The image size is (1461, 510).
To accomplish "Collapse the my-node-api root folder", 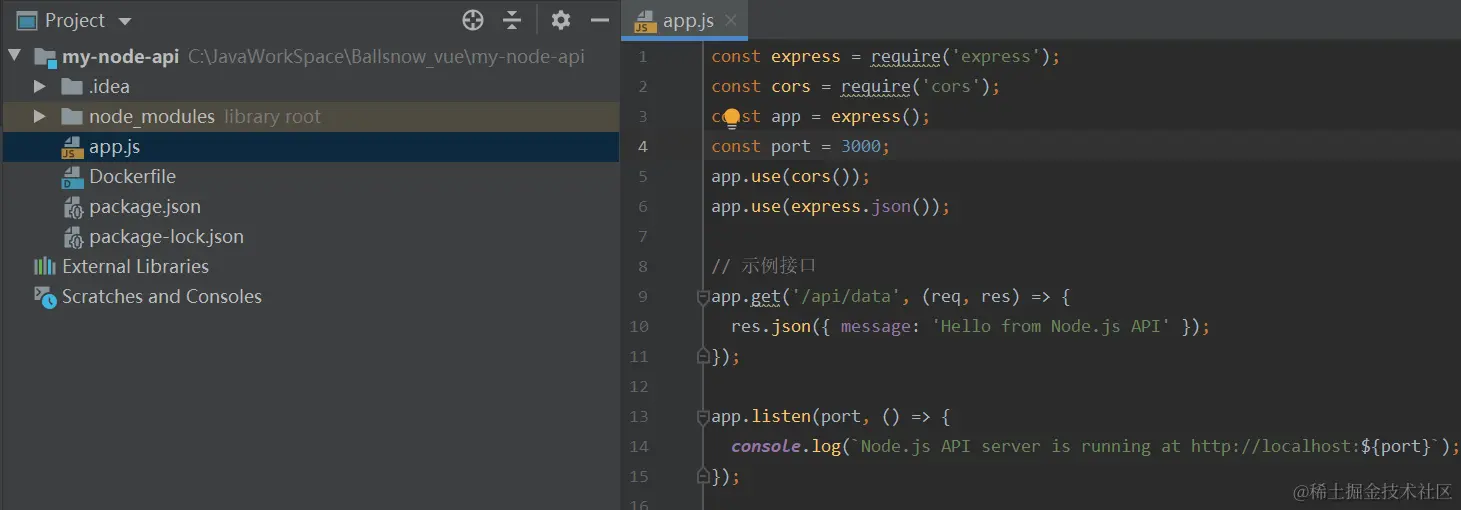I will click(x=15, y=57).
